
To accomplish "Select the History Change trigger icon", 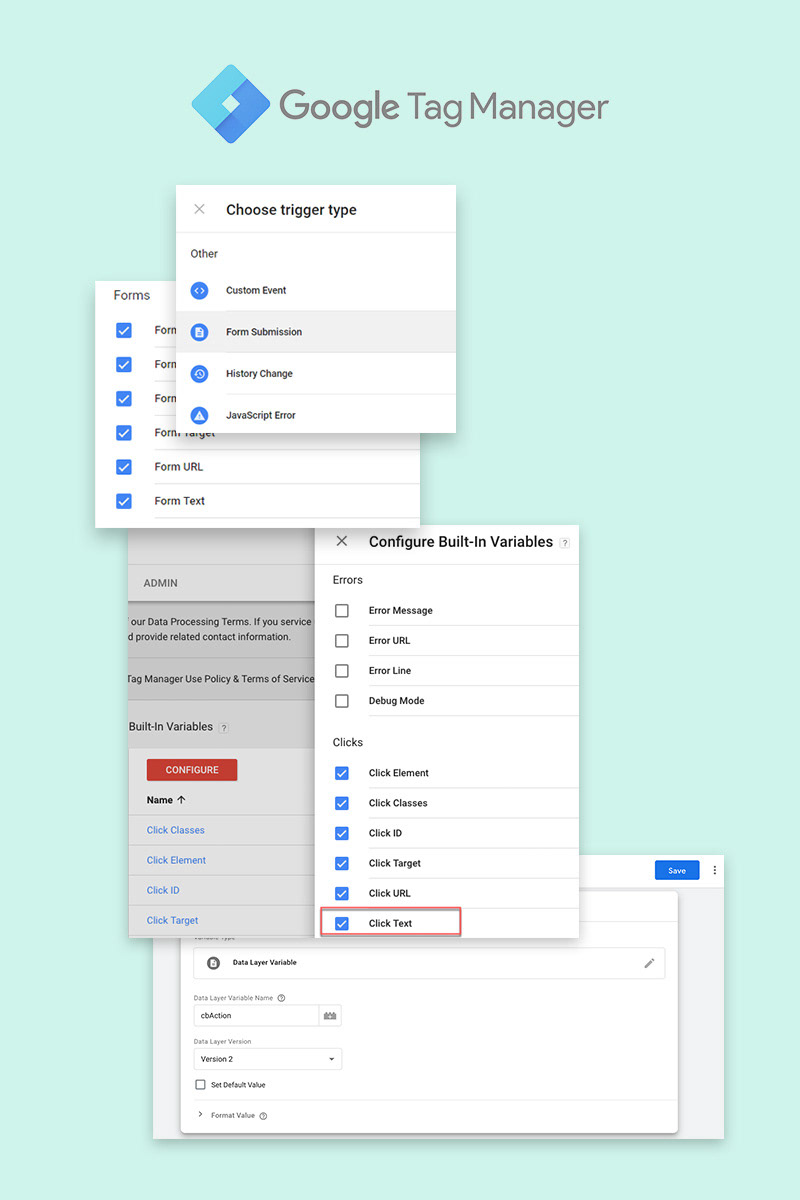I will coord(199,374).
